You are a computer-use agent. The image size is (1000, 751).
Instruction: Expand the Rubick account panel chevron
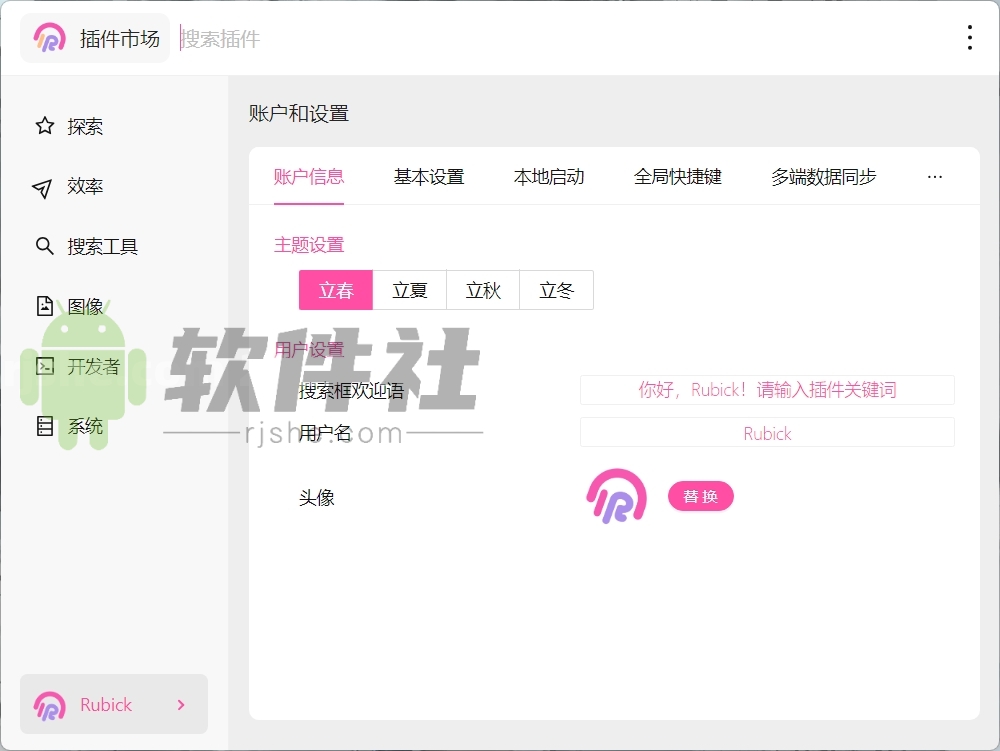pos(180,704)
